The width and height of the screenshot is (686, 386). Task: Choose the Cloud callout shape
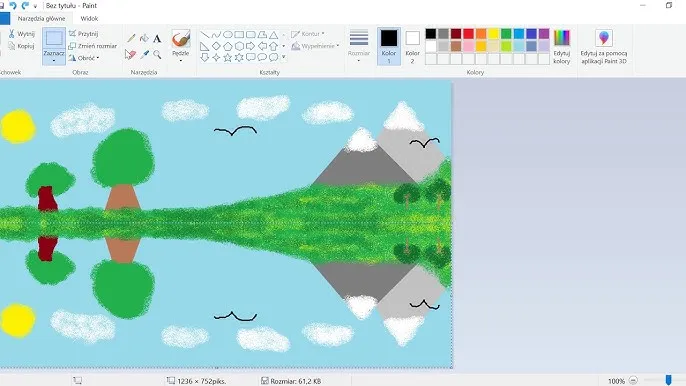pos(273,57)
